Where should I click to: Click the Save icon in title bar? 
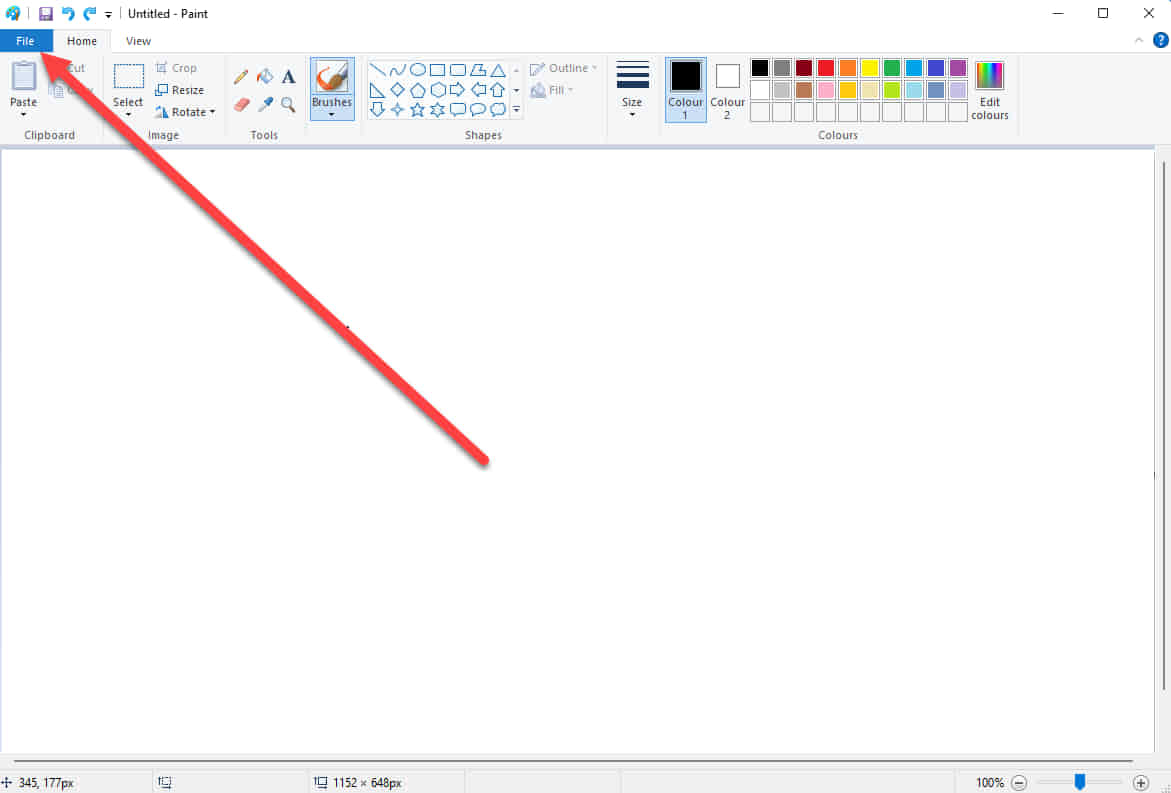pyautogui.click(x=45, y=14)
